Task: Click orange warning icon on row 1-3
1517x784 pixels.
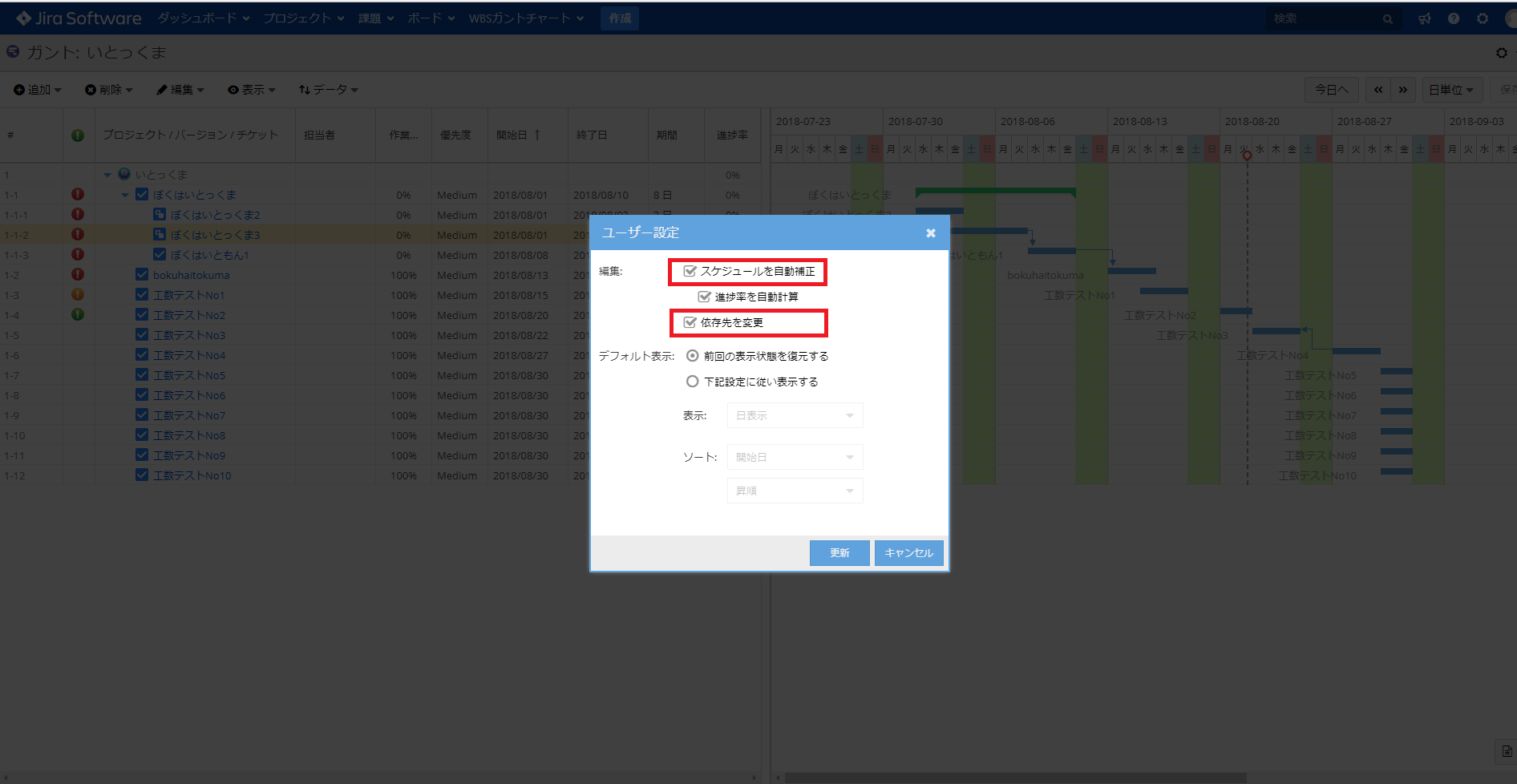Action: [78, 294]
